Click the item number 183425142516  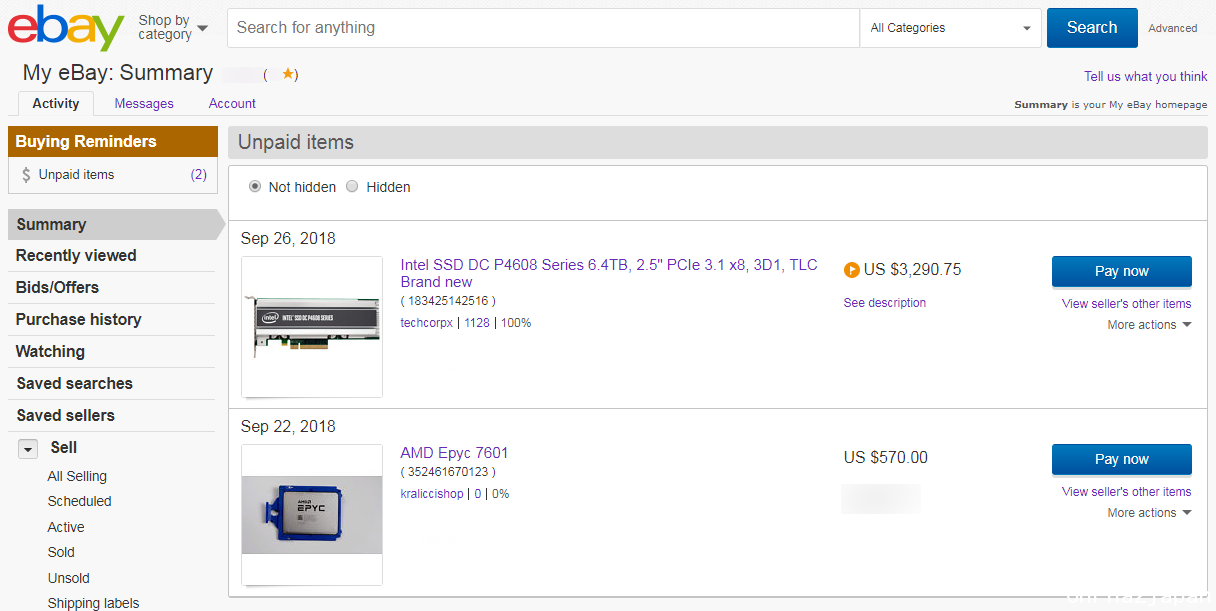click(x=448, y=301)
